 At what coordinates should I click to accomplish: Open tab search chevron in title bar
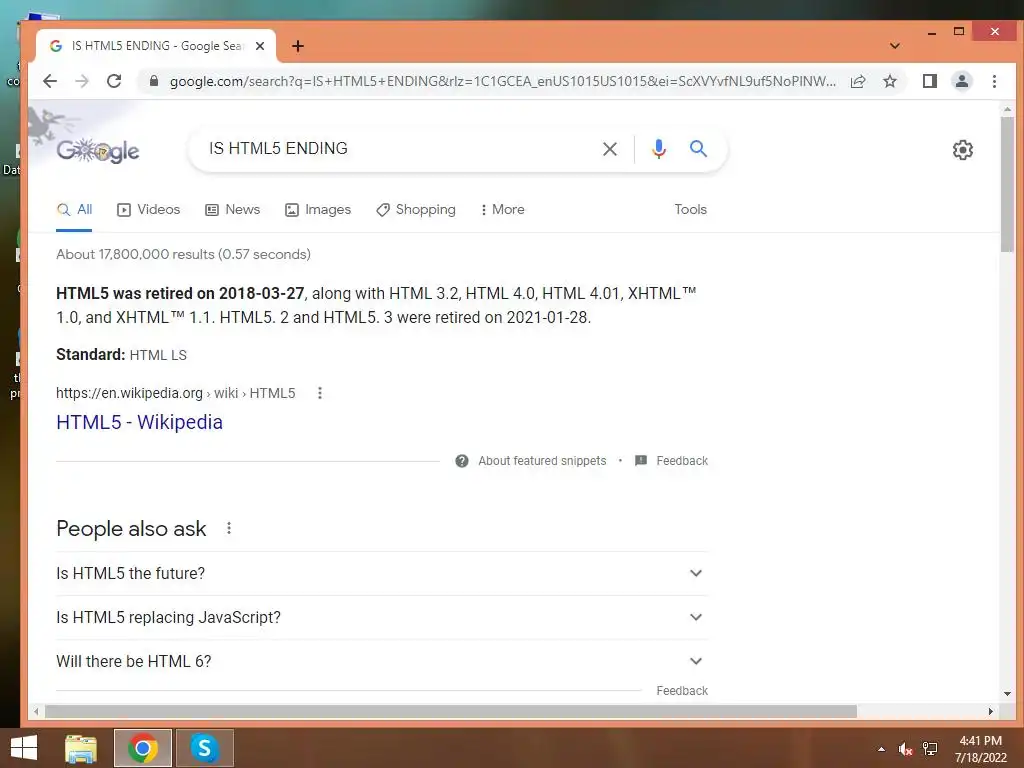click(x=895, y=46)
